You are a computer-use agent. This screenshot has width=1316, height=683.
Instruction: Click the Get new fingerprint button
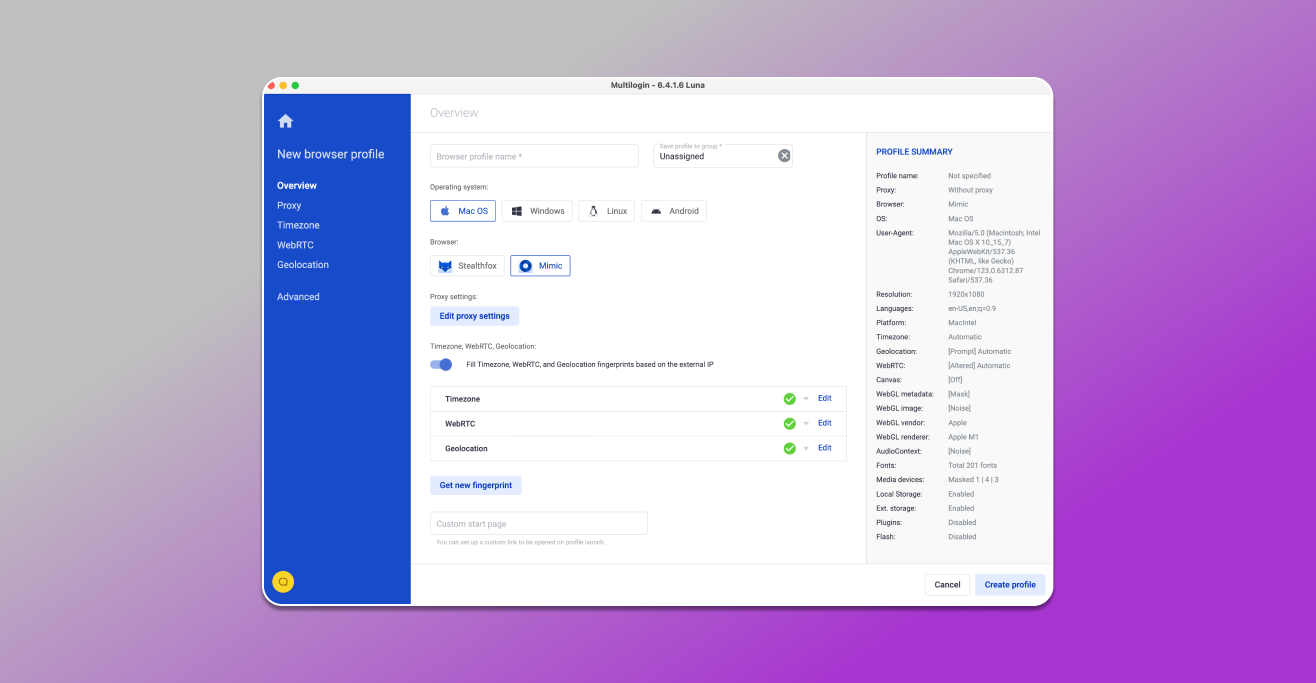(476, 485)
